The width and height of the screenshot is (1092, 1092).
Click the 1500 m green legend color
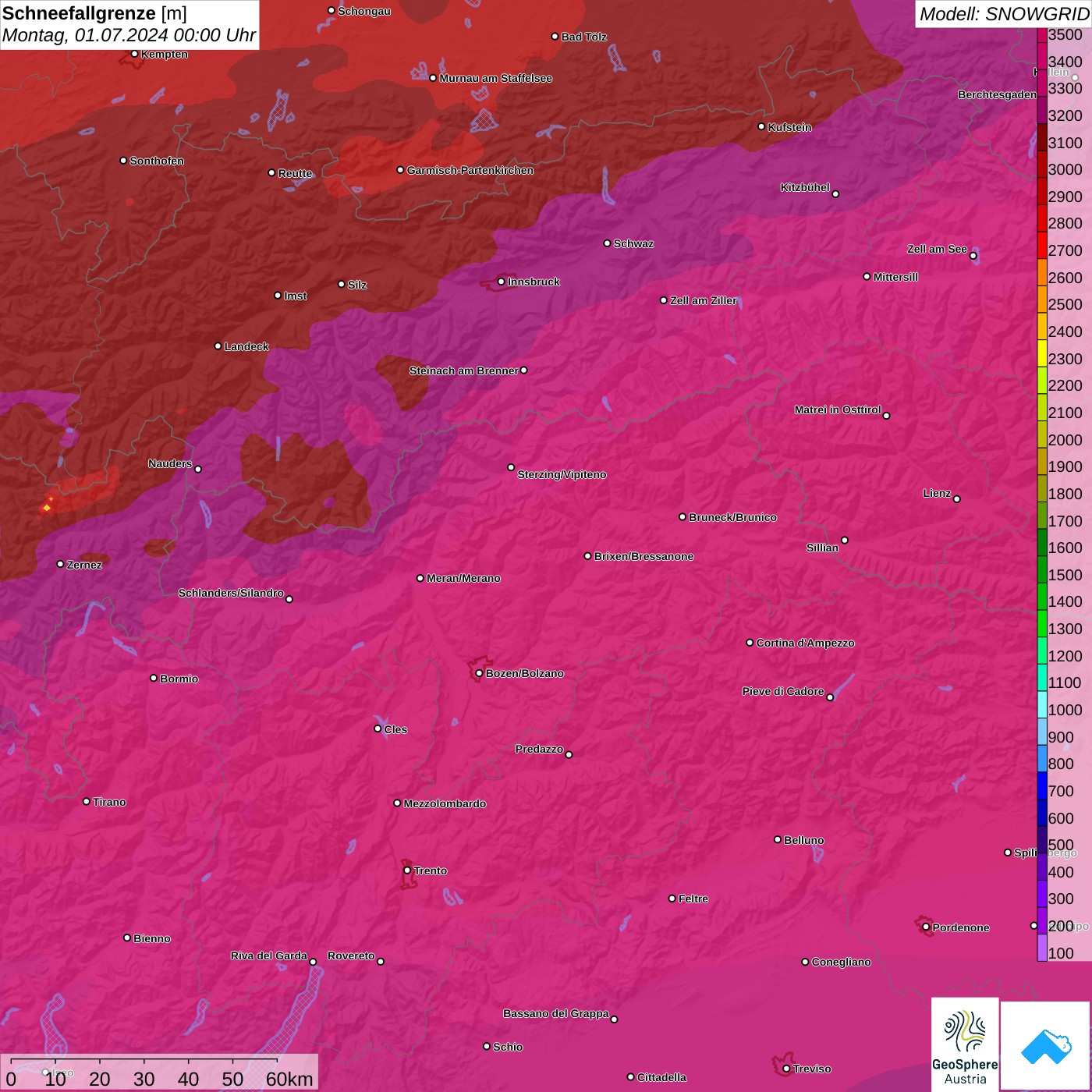[1041, 569]
